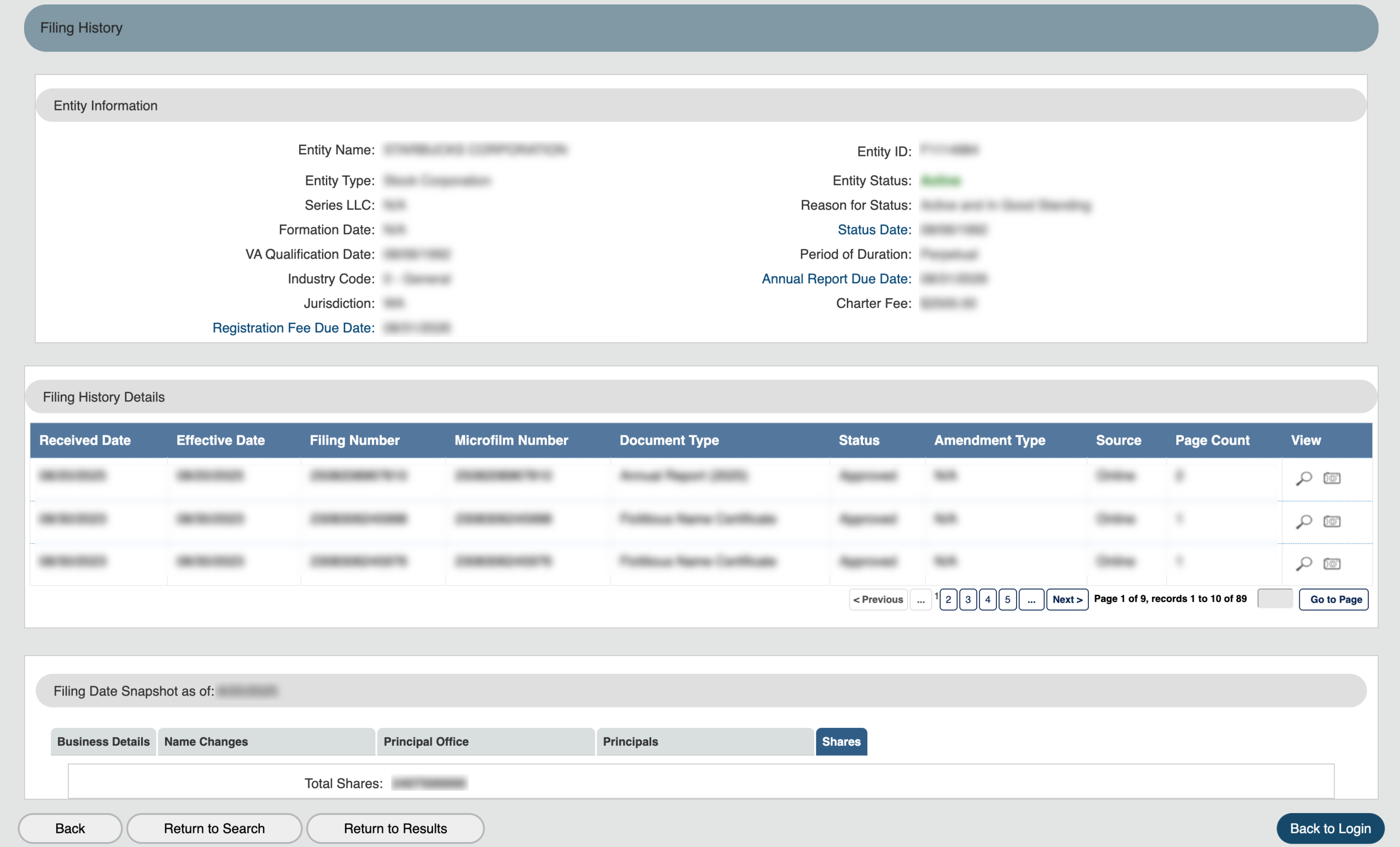Screen dimensions: 1400x847
Task: Click the Back button
Action: pyautogui.click(x=70, y=828)
